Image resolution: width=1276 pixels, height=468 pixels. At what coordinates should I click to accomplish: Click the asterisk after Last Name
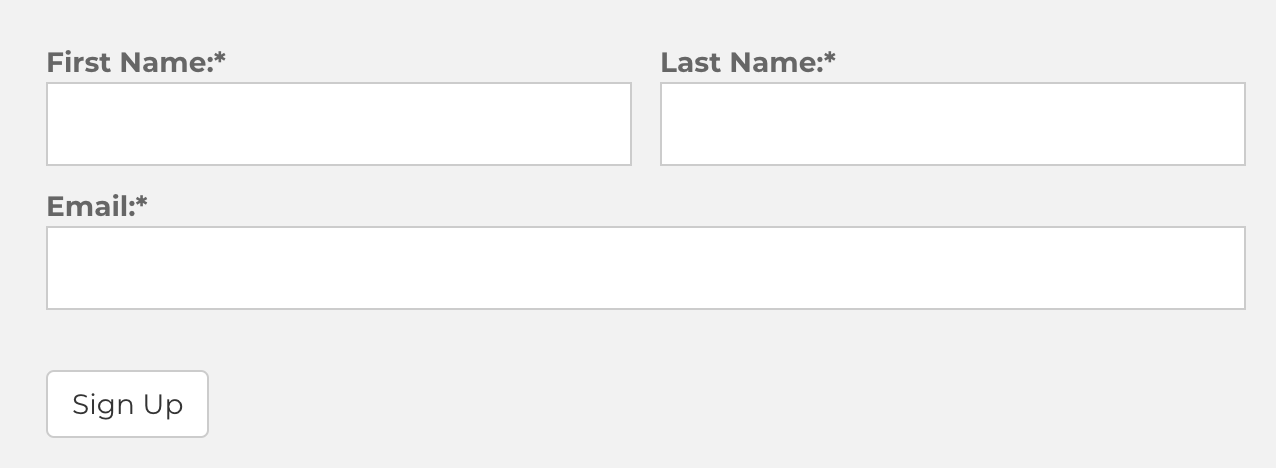point(830,60)
